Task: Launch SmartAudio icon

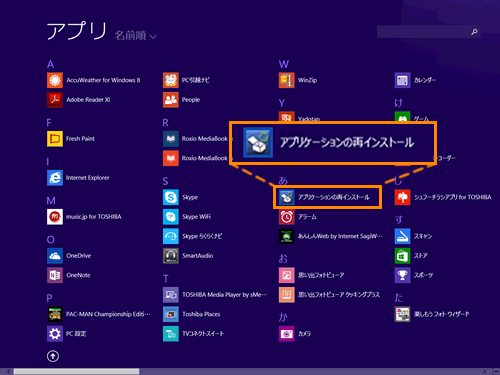Action: (x=171, y=256)
